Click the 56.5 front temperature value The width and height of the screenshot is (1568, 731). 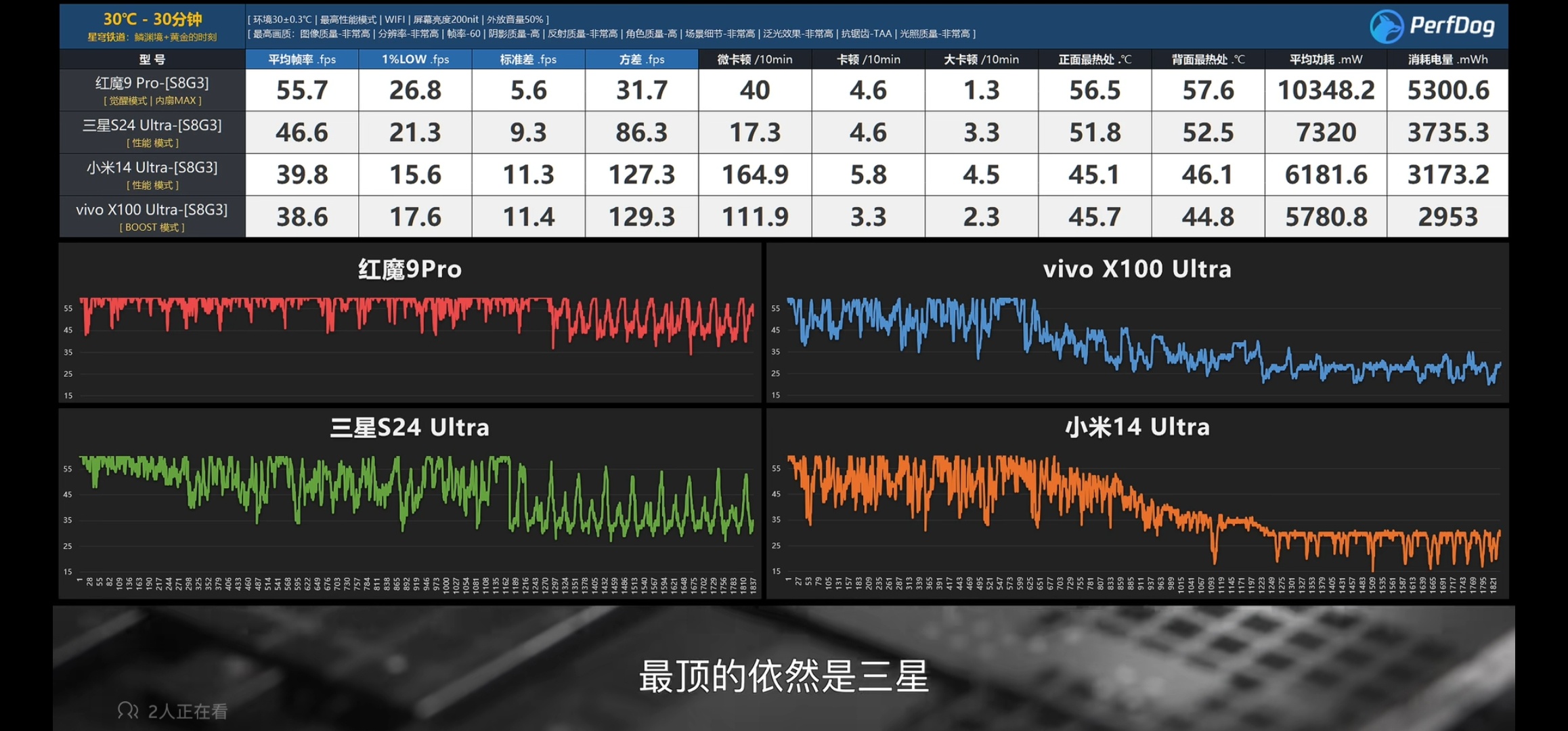(1095, 90)
